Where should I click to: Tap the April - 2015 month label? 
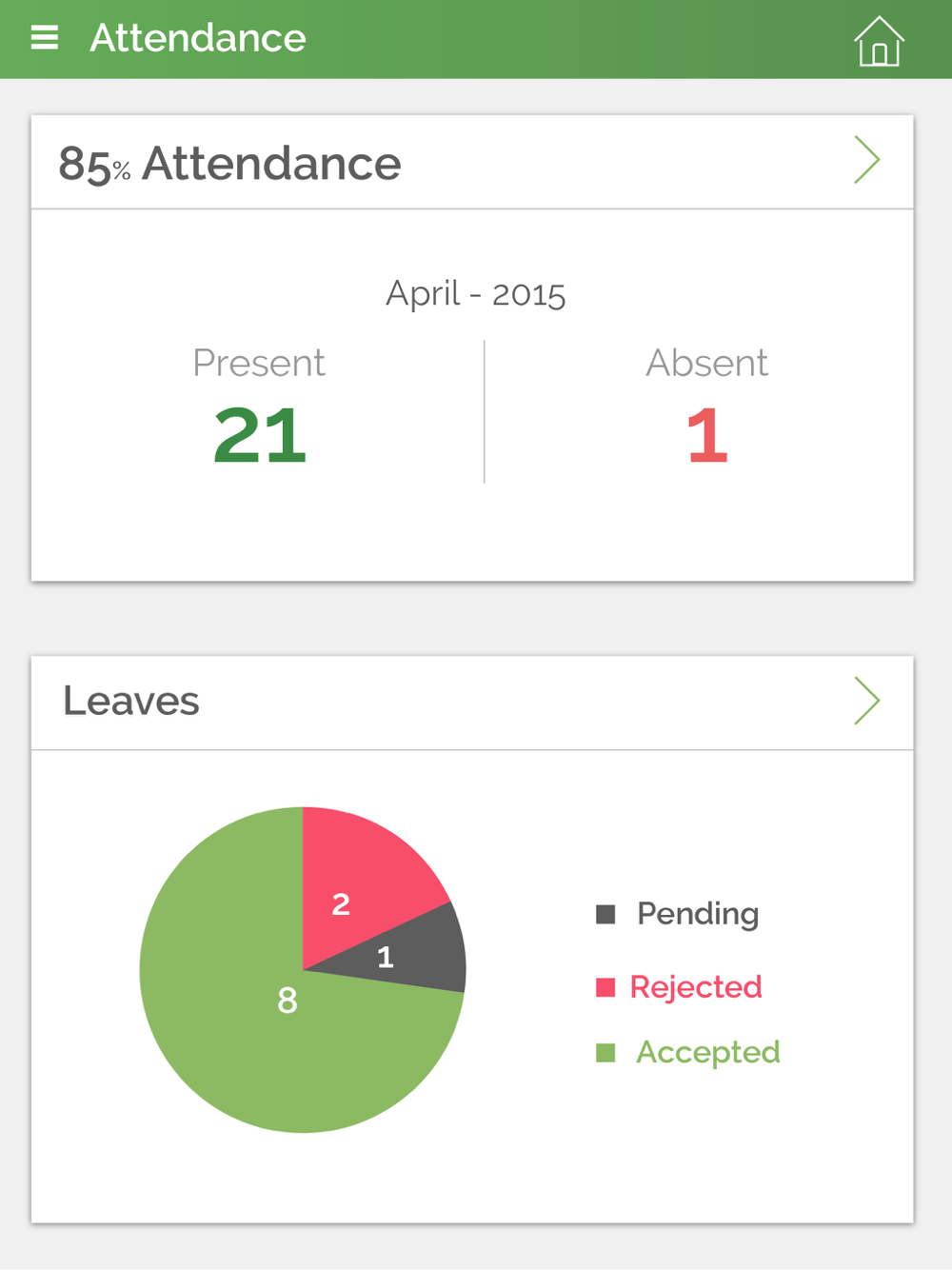[476, 293]
